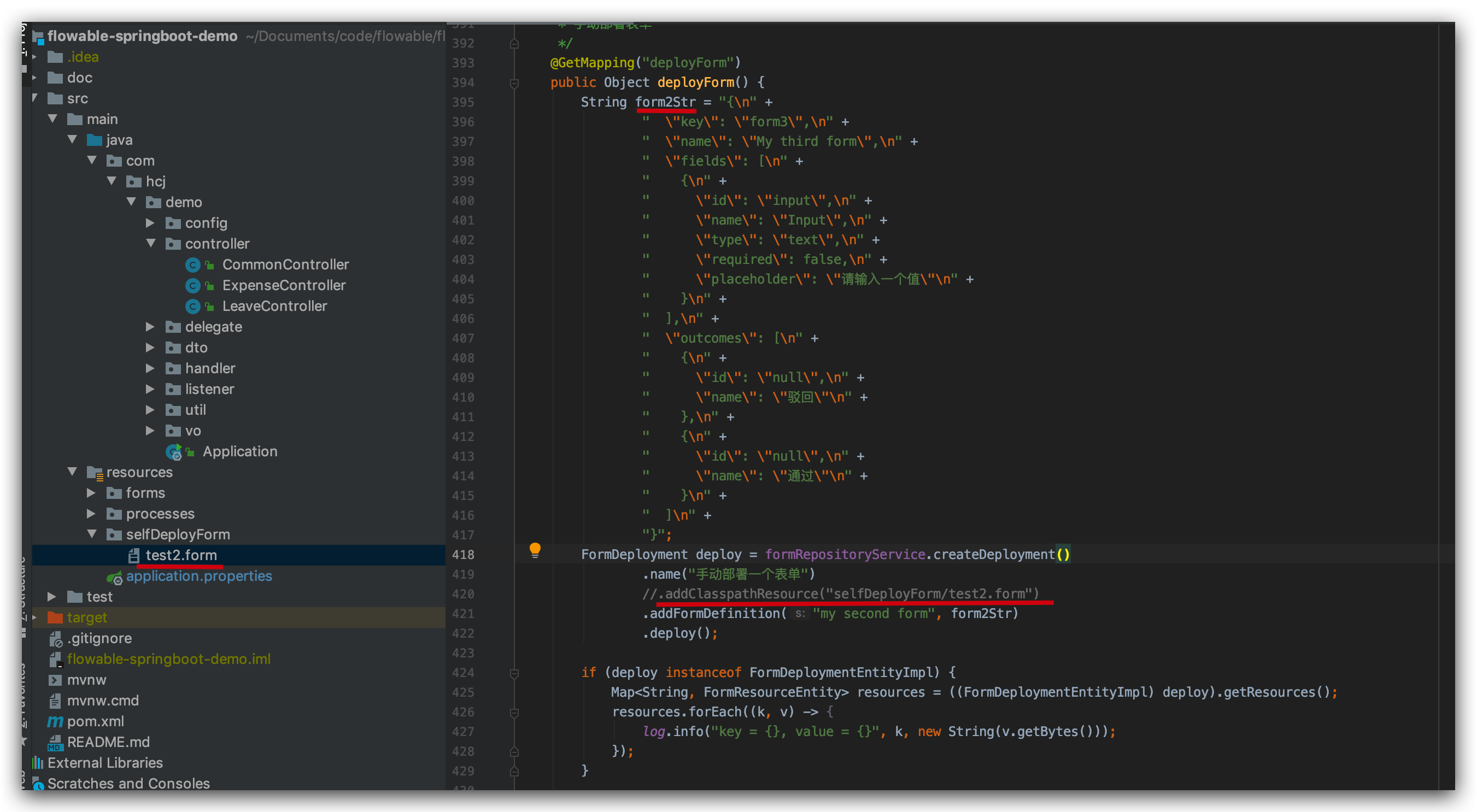Click the mvnw.cmd file icon
The height and width of the screenshot is (812, 1477).
click(x=55, y=701)
